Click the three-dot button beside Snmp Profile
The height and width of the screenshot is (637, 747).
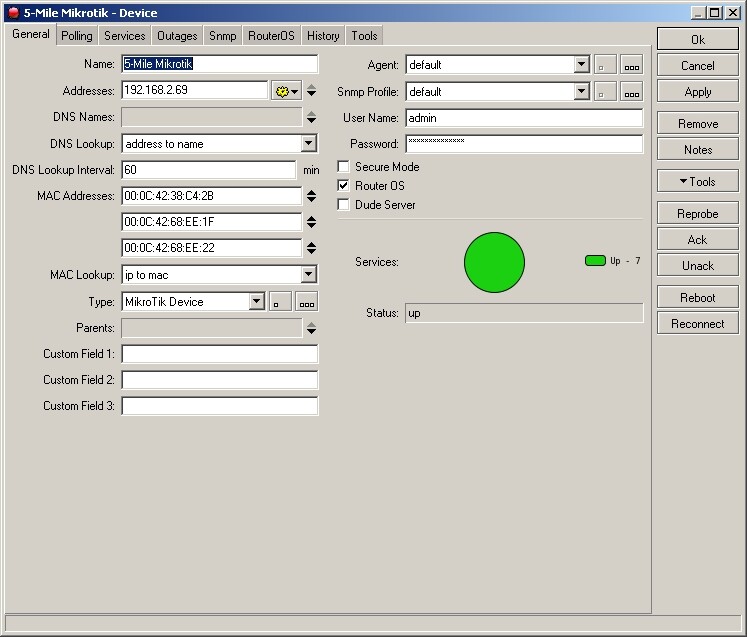point(631,92)
